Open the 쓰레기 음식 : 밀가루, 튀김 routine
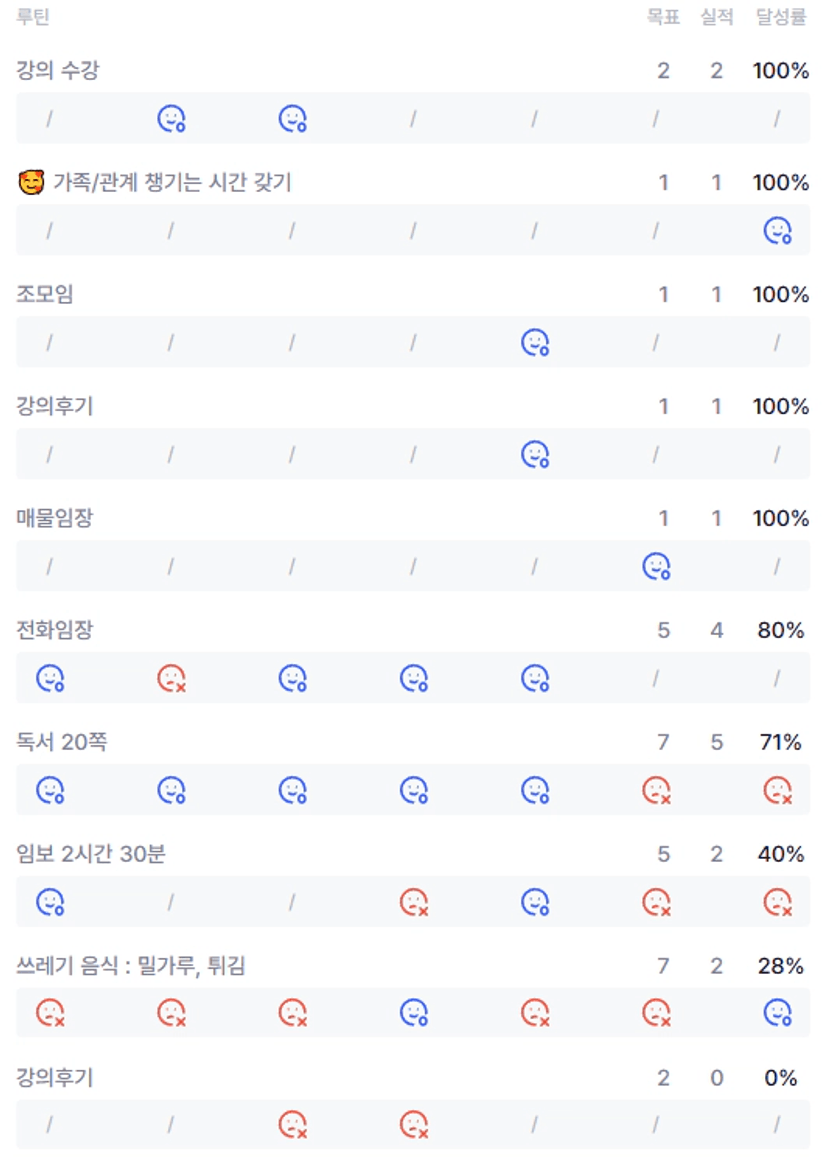The height and width of the screenshot is (1161, 827). tap(131, 966)
